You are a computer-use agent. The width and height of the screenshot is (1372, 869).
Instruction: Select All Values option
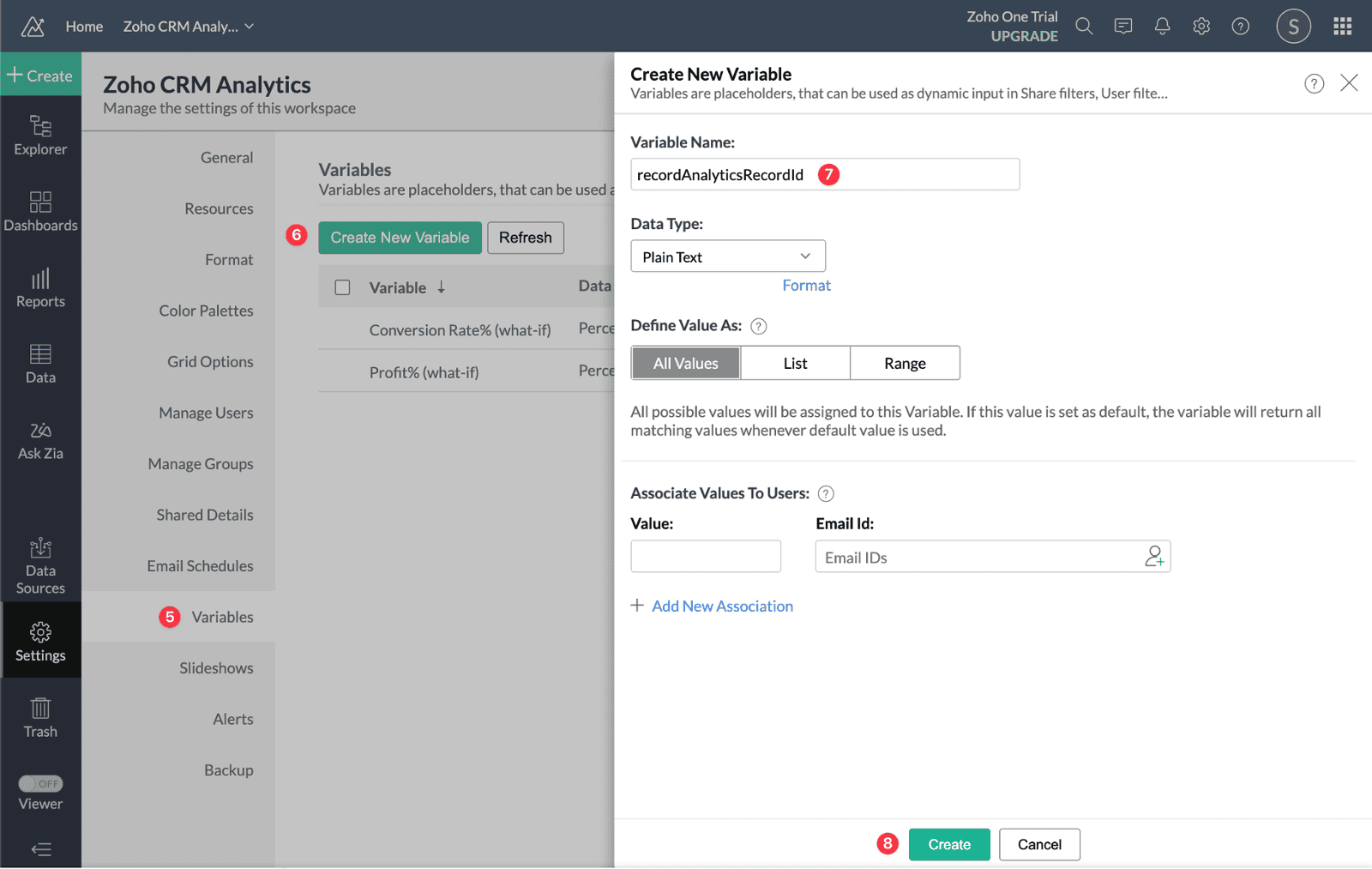click(686, 363)
